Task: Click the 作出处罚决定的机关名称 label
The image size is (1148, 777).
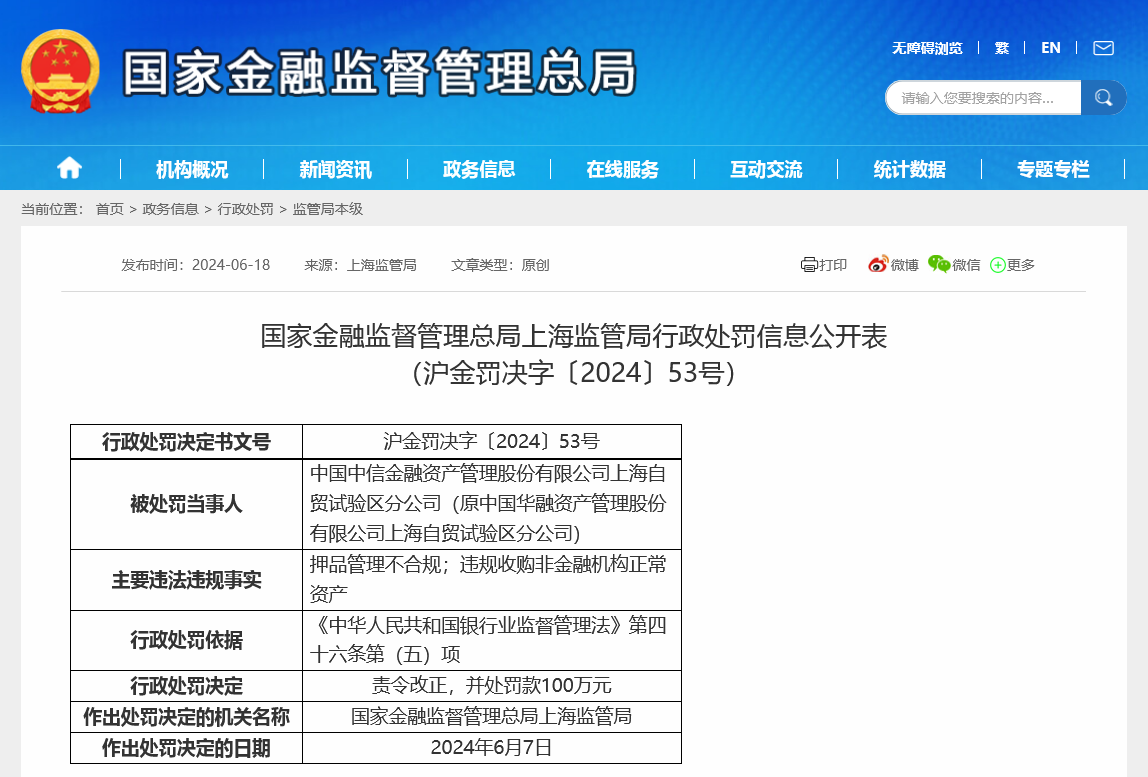Action: coord(186,717)
